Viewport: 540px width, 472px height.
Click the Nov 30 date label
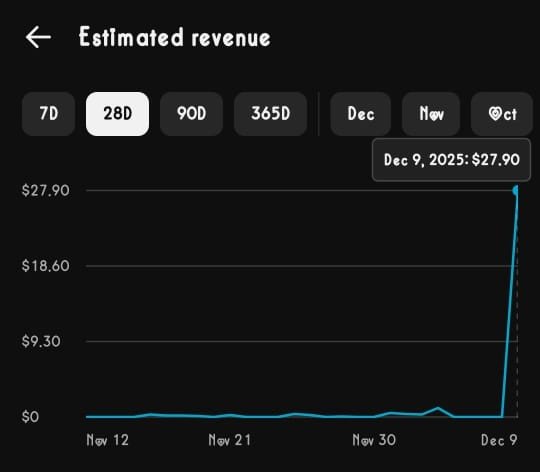tap(374, 440)
